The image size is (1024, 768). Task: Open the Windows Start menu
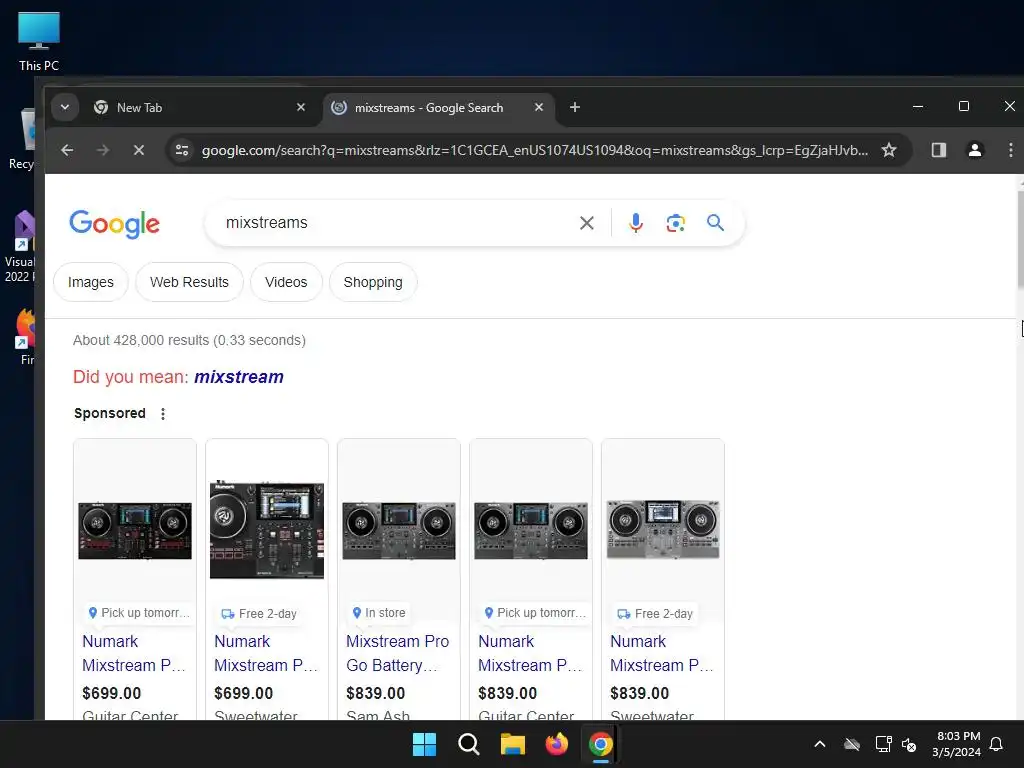[424, 744]
